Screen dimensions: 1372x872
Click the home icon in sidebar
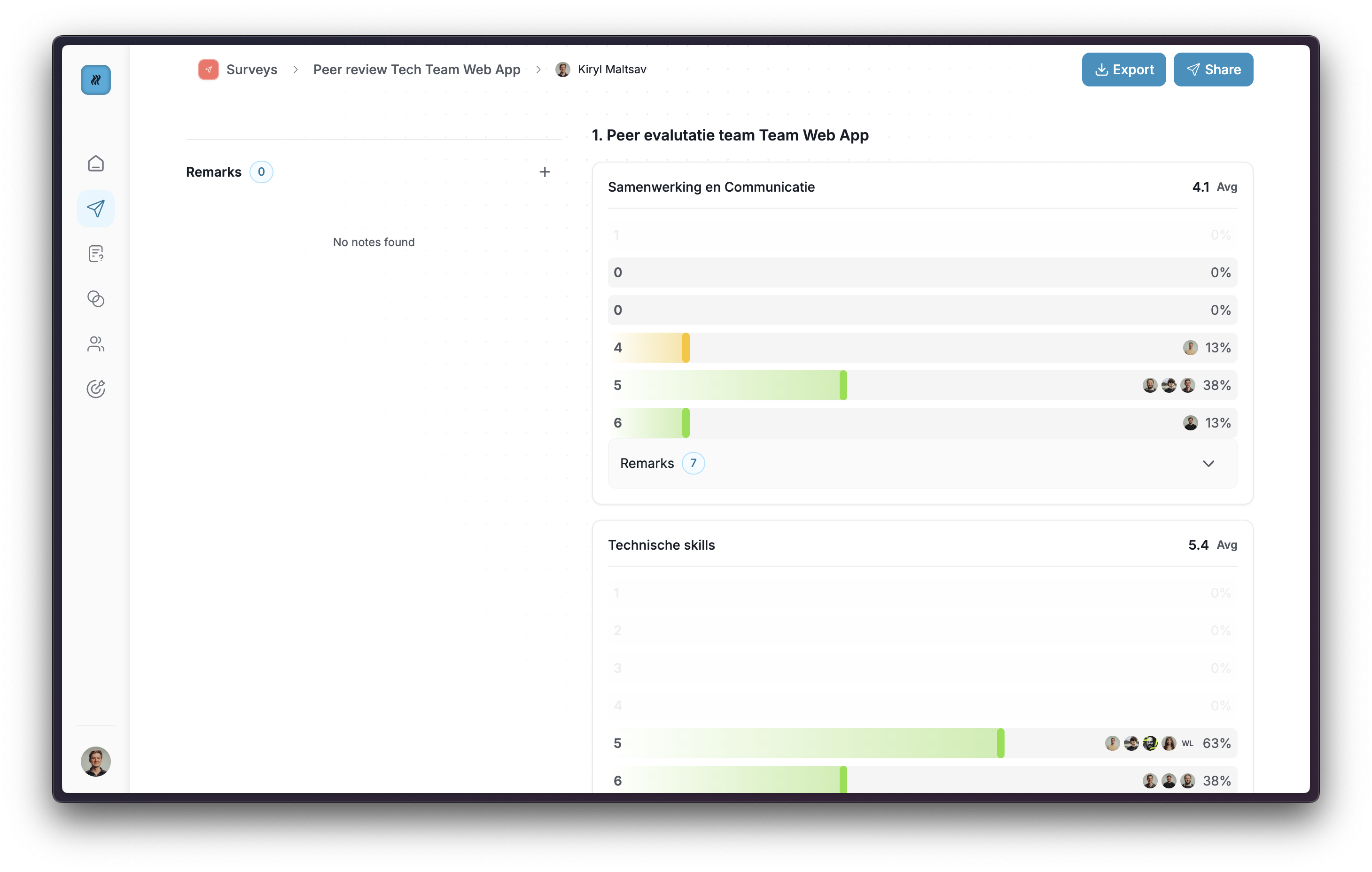point(96,163)
